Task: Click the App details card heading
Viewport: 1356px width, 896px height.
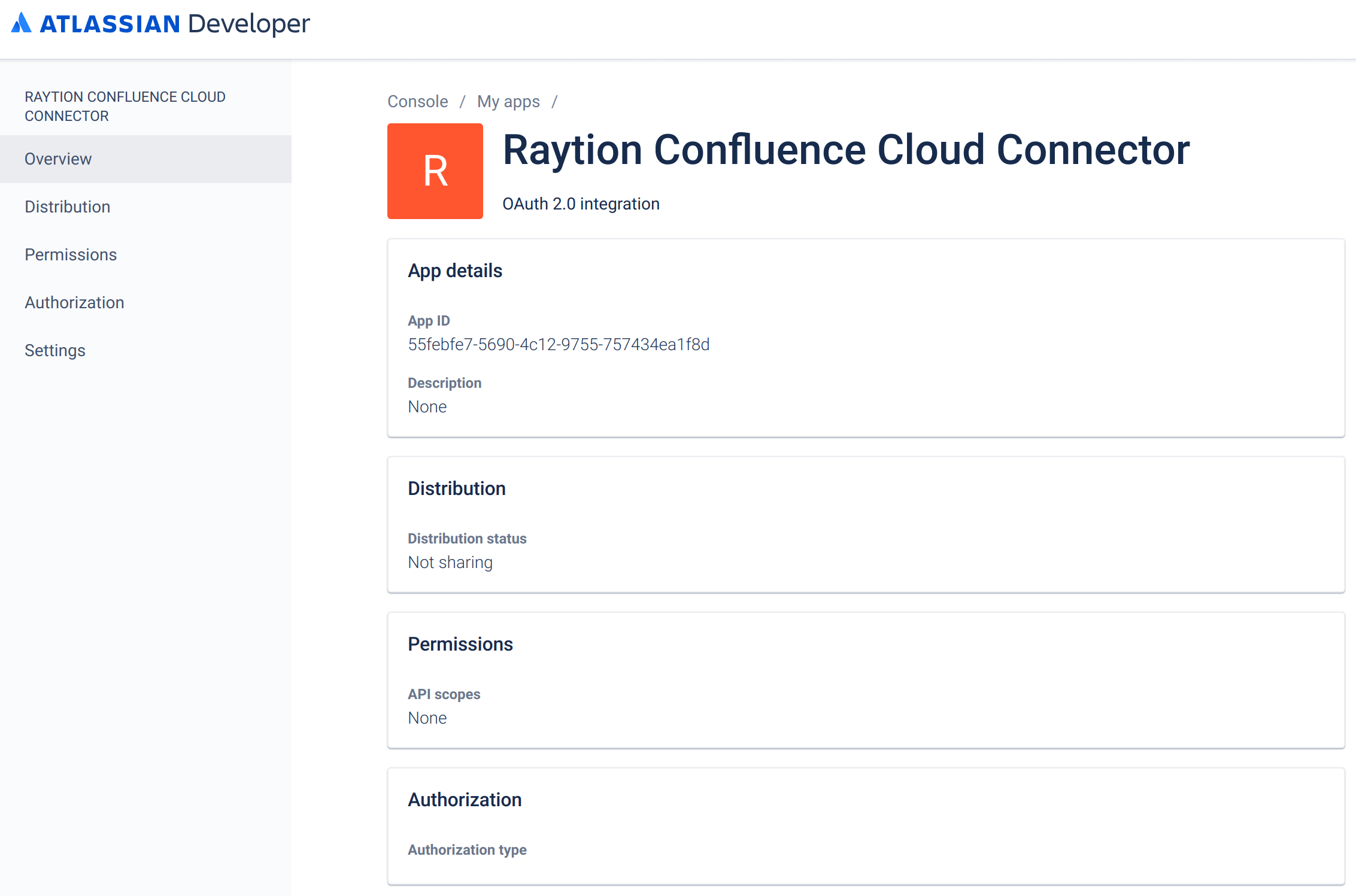Action: coord(454,271)
